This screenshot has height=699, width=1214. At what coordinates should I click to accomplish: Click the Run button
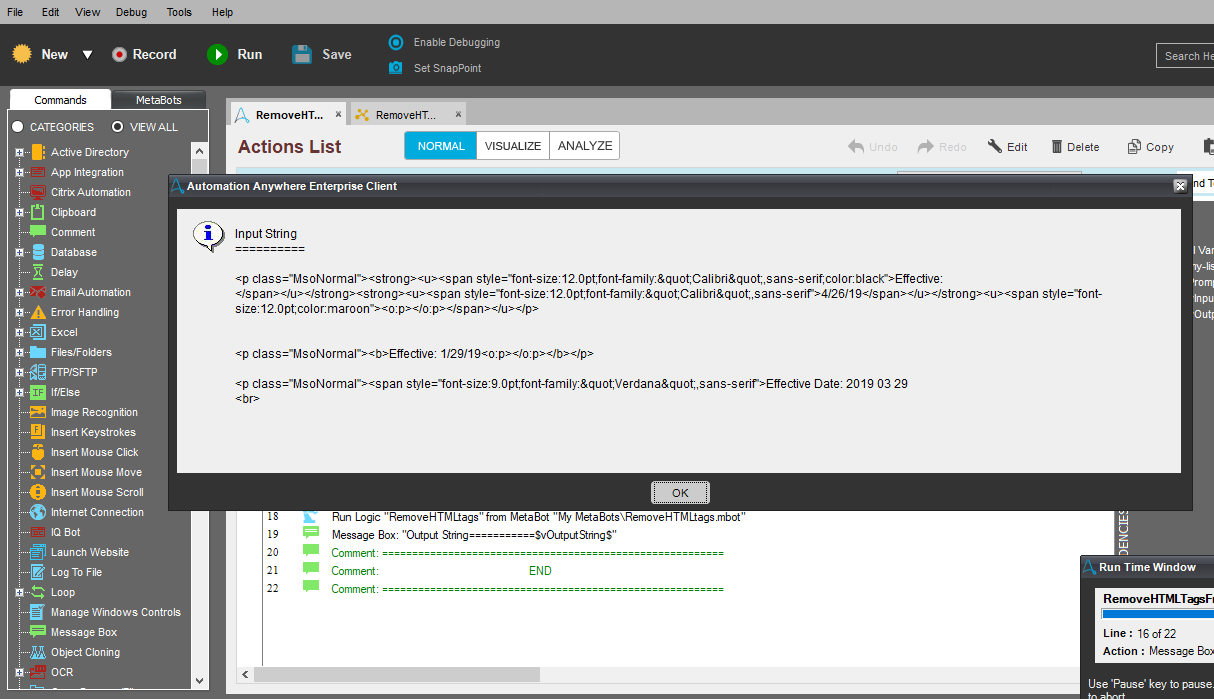(235, 55)
